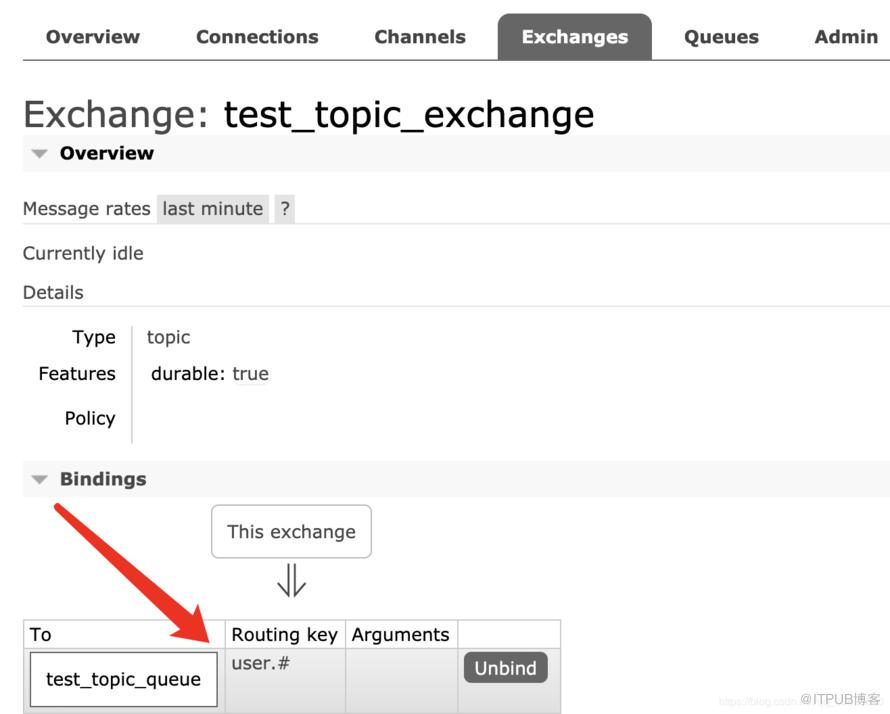
Task: Click the 'Routing key' column header
Action: [284, 635]
